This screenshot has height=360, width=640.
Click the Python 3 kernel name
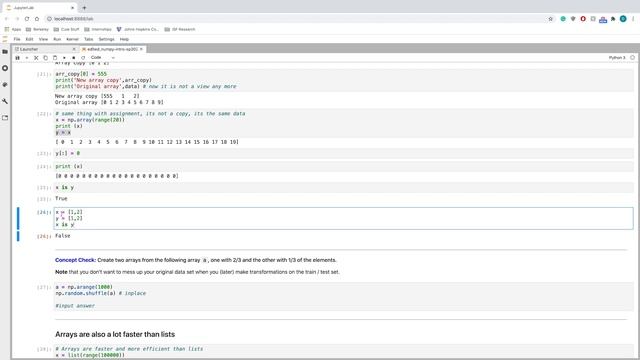coord(617,58)
